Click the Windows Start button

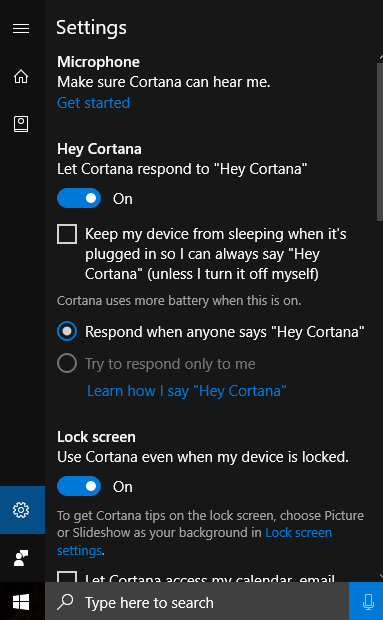(x=21, y=603)
